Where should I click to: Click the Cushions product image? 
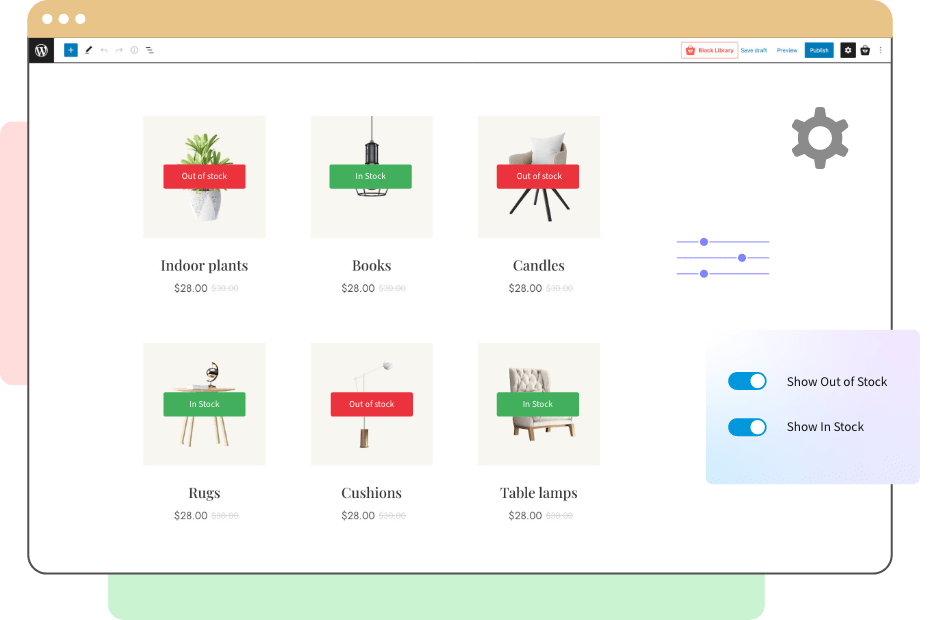pyautogui.click(x=372, y=404)
